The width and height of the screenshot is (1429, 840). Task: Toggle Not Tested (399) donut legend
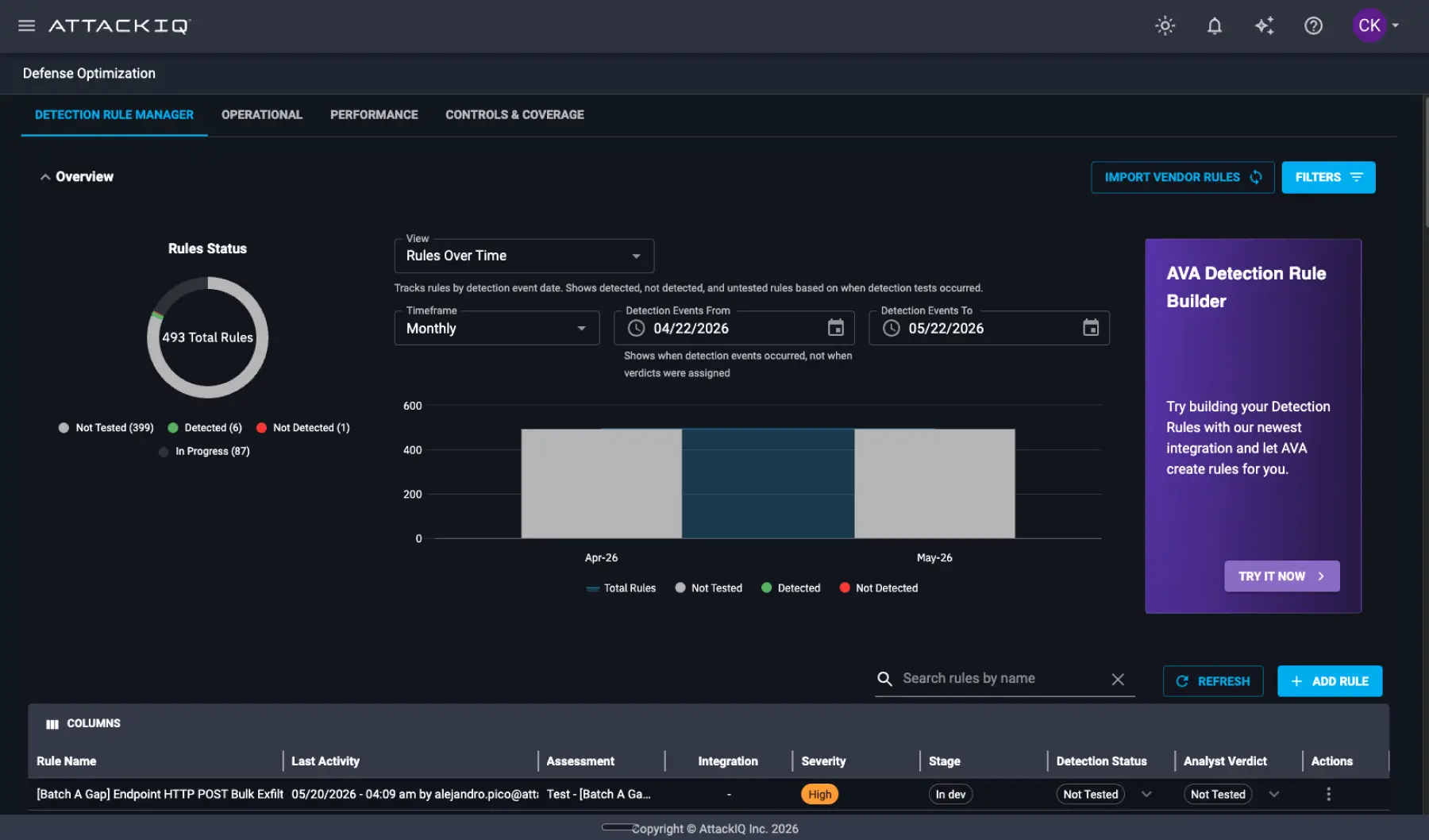106,428
